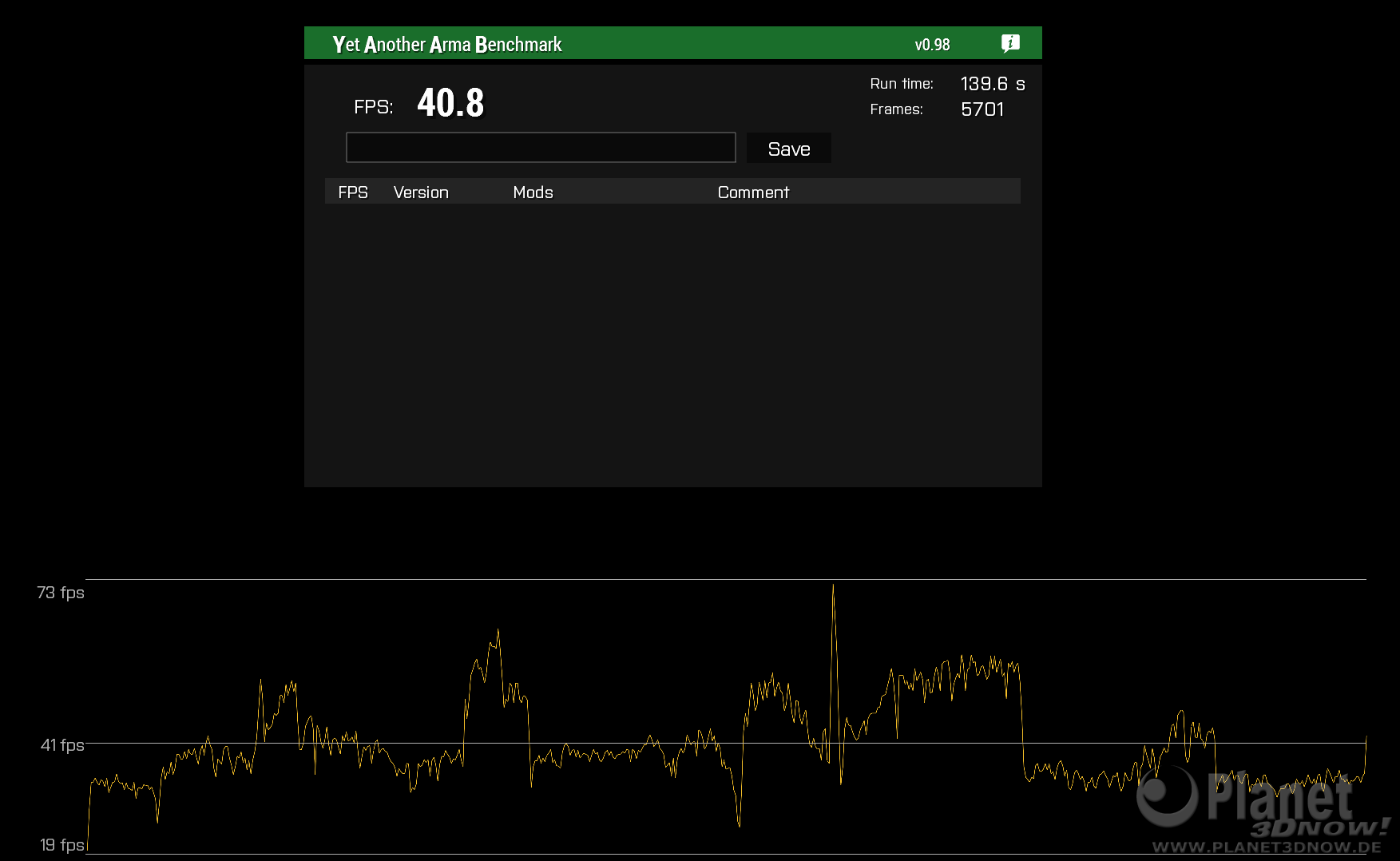Image resolution: width=1400 pixels, height=861 pixels.
Task: Click the Yet Another Arma Benchmark title
Action: point(447,45)
